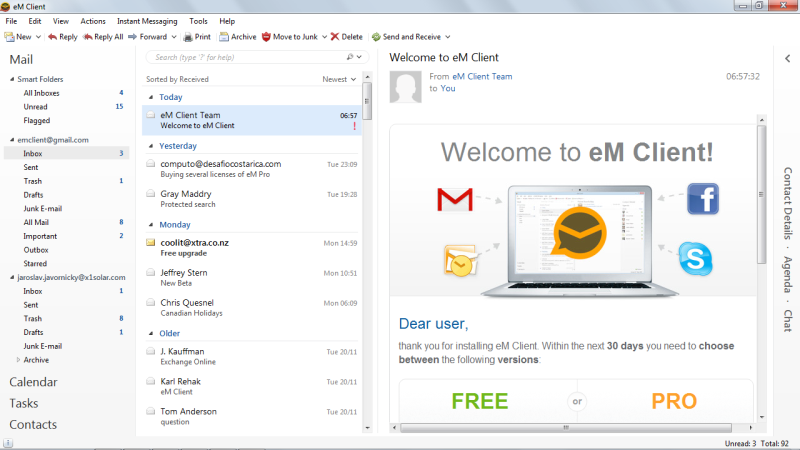The width and height of the screenshot is (800, 450).
Task: Select the Unread smart folder
Action: pos(35,107)
